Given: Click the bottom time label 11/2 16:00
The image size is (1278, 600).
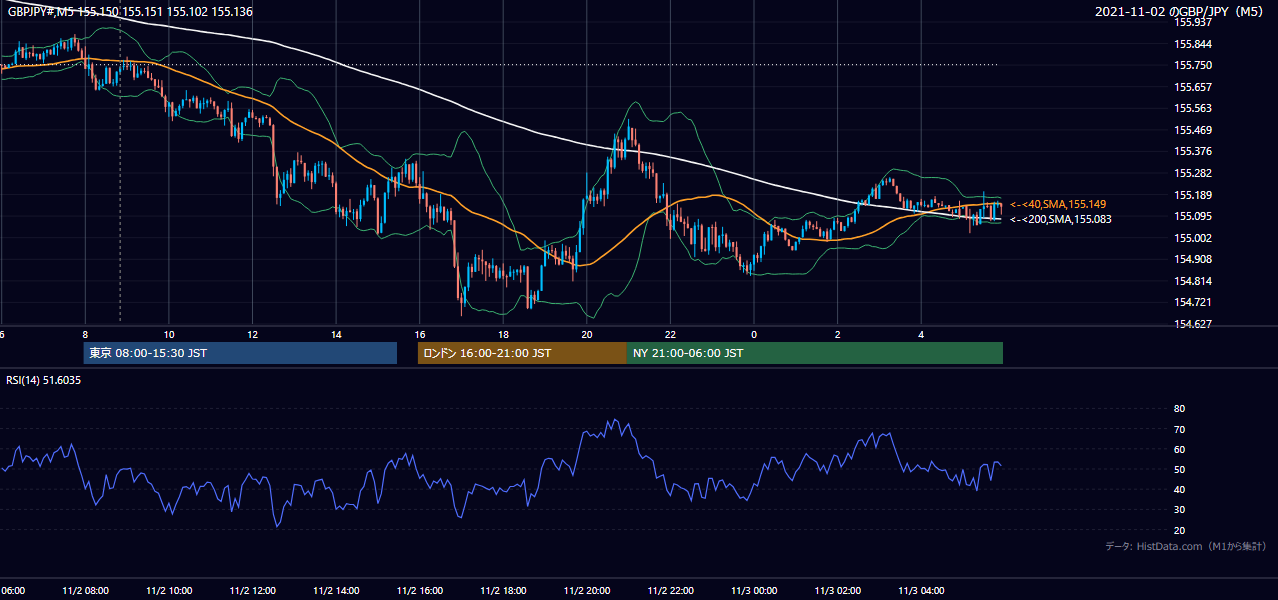Looking at the screenshot, I should [x=420, y=590].
